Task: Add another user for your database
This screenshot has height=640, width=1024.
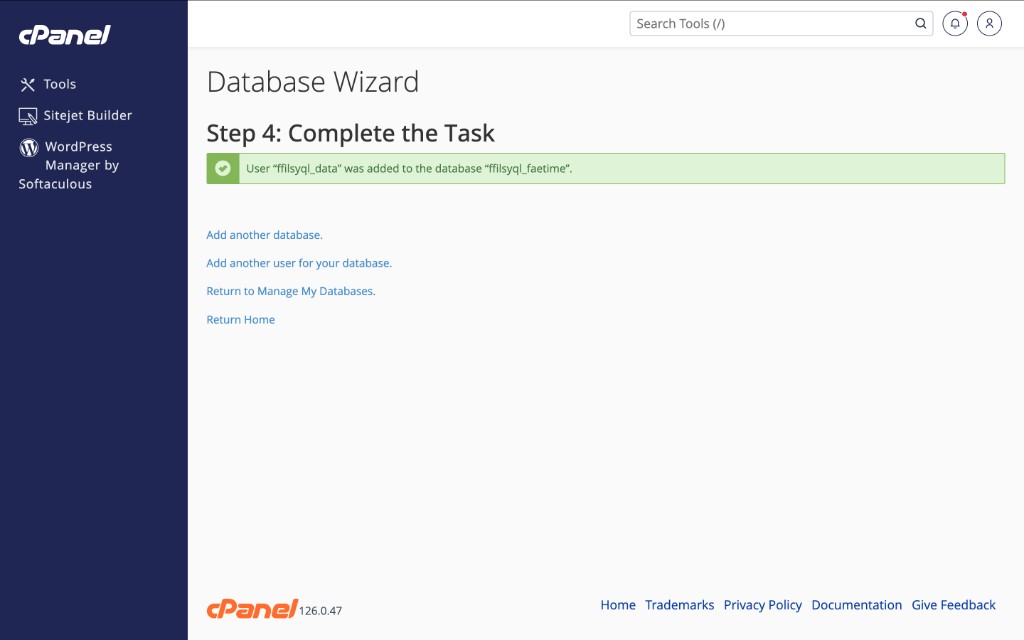Action: tap(299, 263)
